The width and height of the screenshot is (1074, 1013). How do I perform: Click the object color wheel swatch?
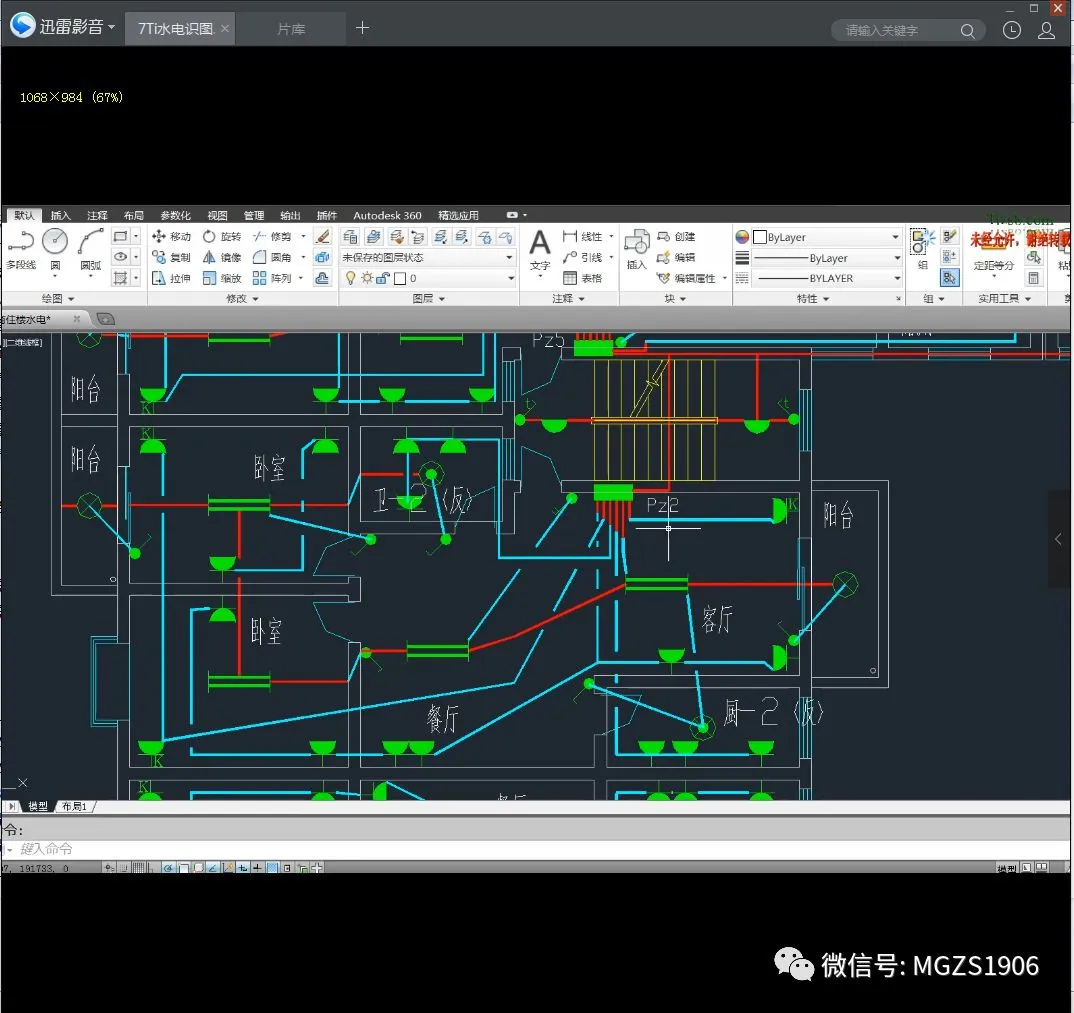coord(742,237)
